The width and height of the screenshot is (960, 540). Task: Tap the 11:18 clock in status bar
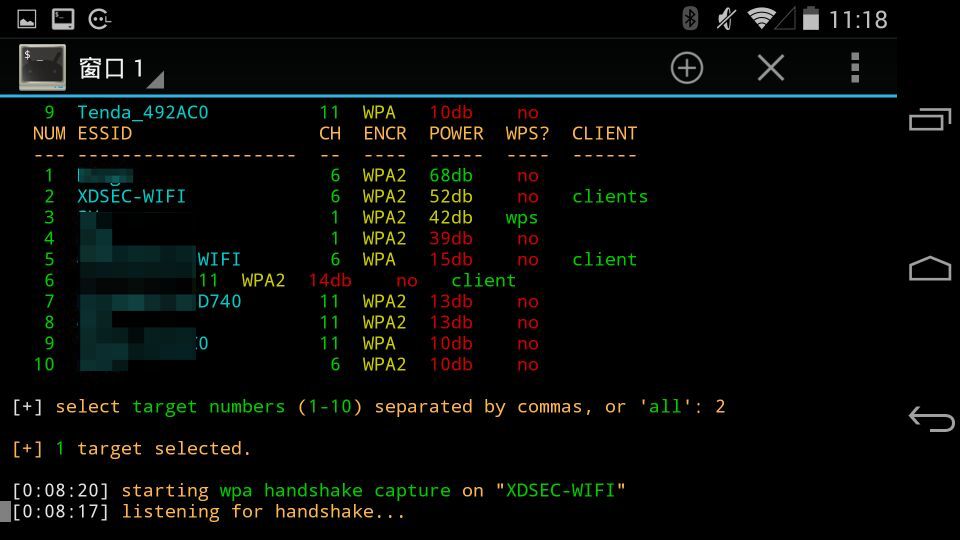[858, 20]
